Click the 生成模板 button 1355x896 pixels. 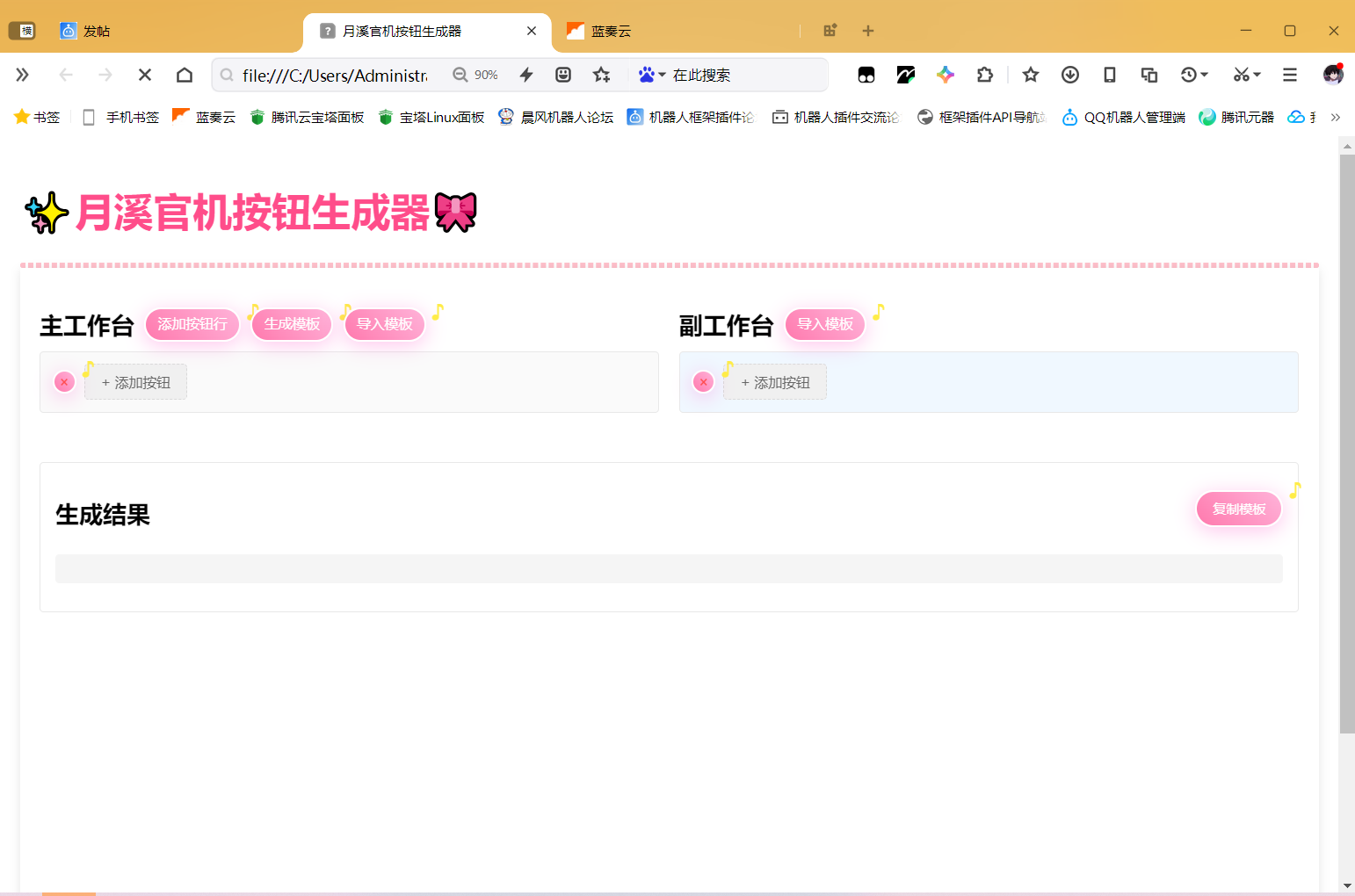click(x=291, y=324)
